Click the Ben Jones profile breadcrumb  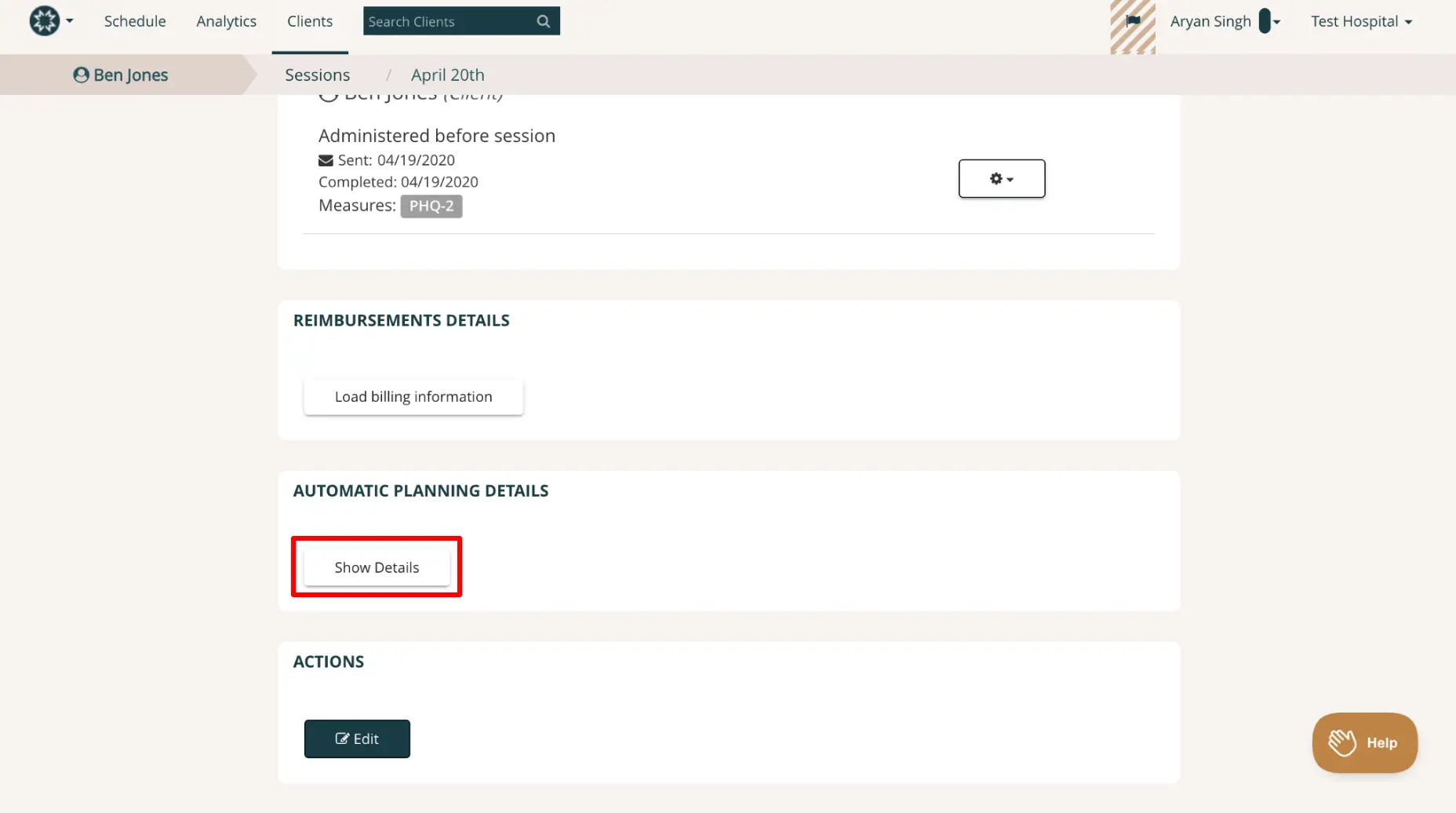[x=121, y=75]
